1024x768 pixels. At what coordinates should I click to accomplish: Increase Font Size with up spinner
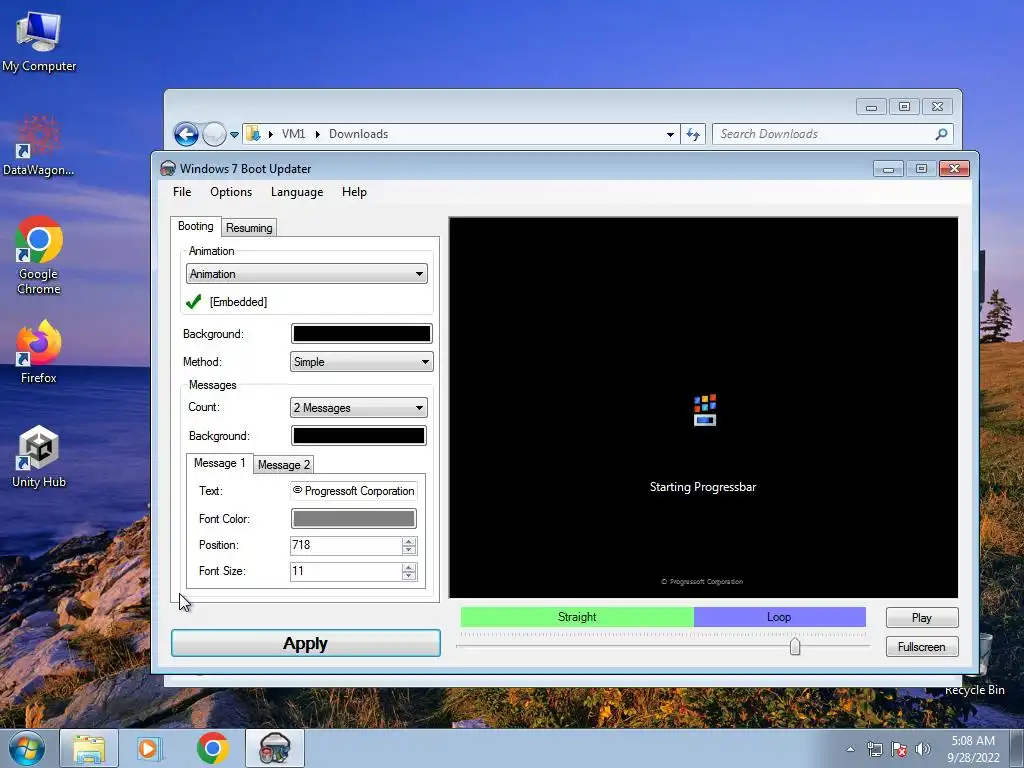pyautogui.click(x=409, y=568)
